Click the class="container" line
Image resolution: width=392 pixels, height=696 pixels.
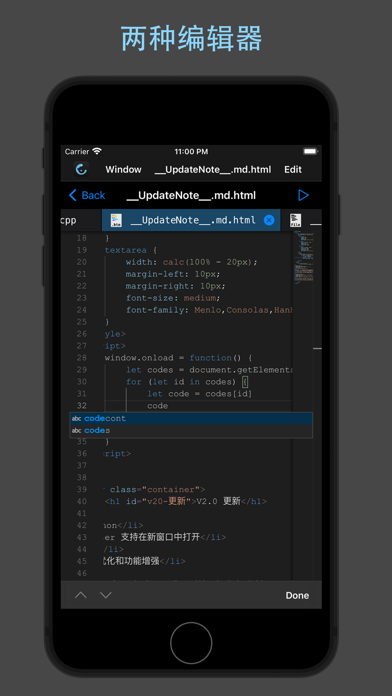[155, 490]
